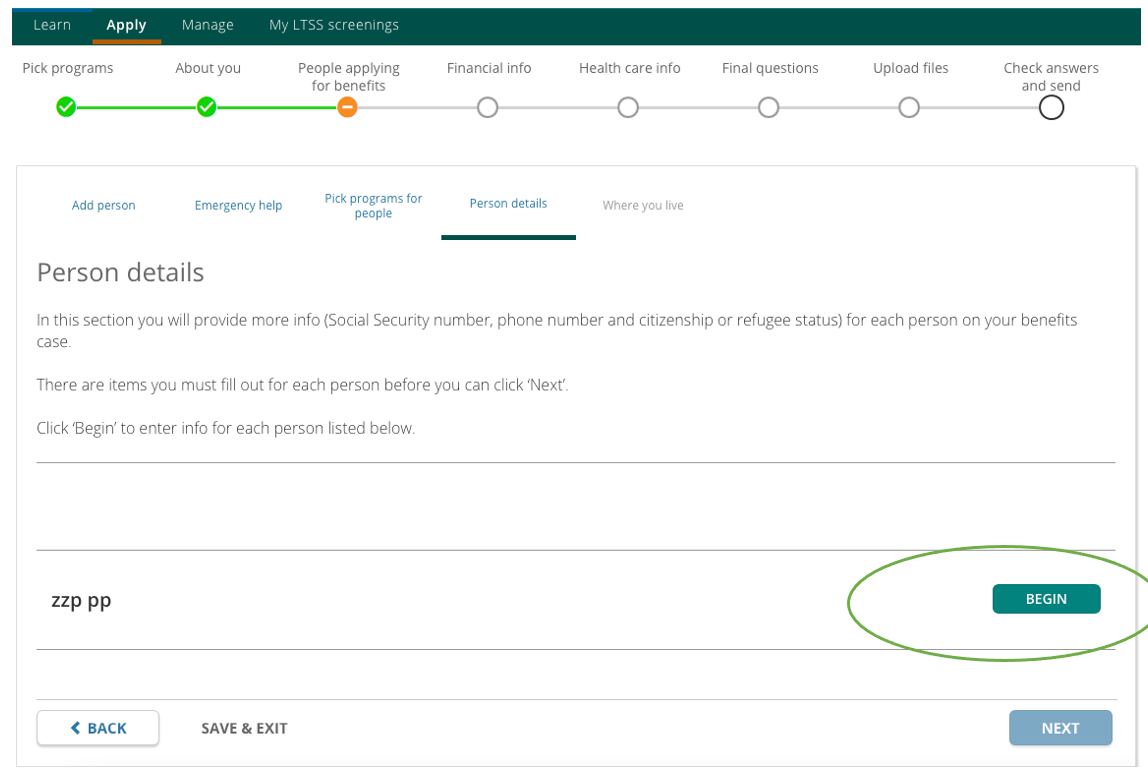Screen dimensions: 1148x776
Task: Open the Add person sub-tab
Action: pos(103,205)
